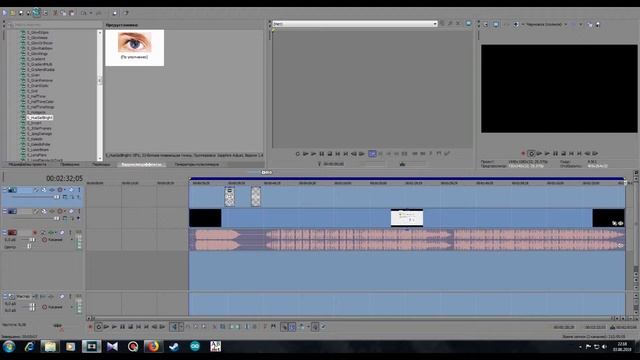The height and width of the screenshot is (360, 640).
Task: Click Play From Start in timeline transport
Action: click(x=106, y=327)
